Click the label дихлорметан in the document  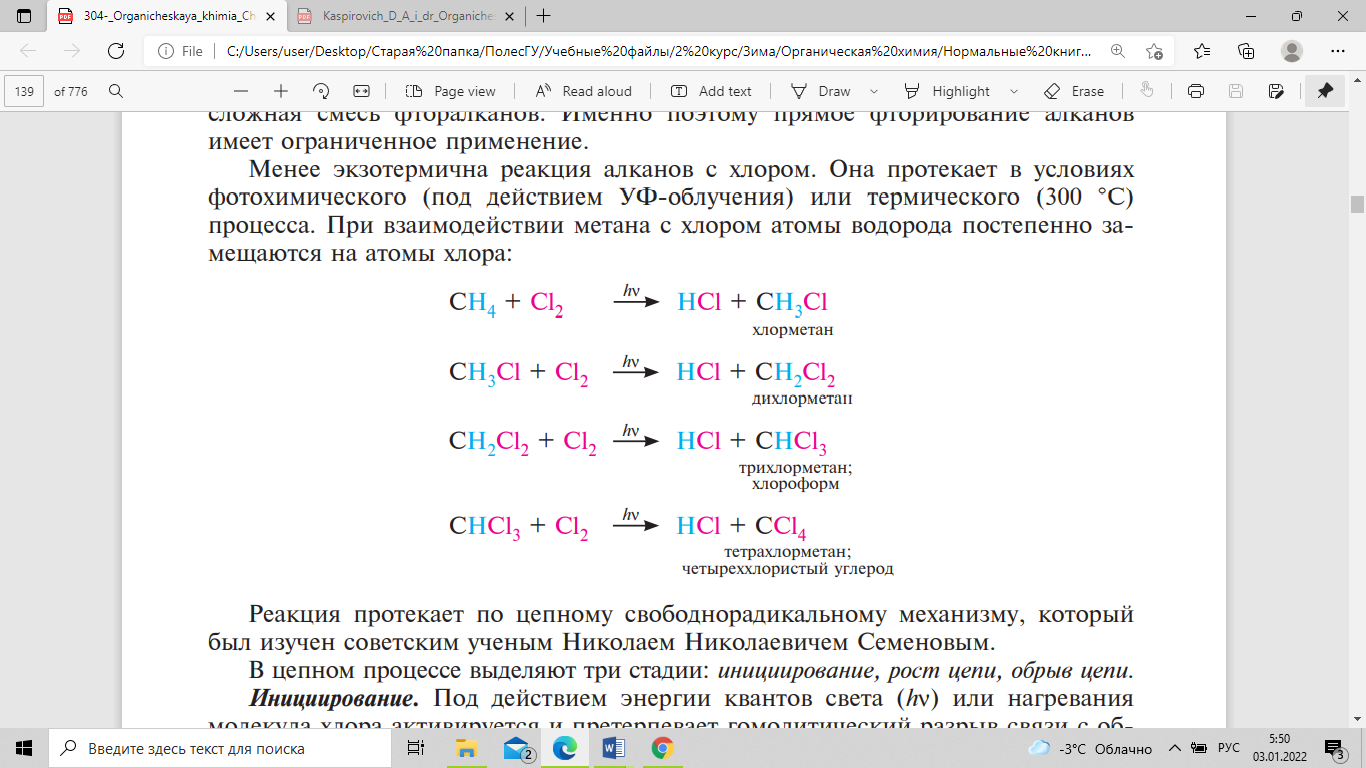801,398
